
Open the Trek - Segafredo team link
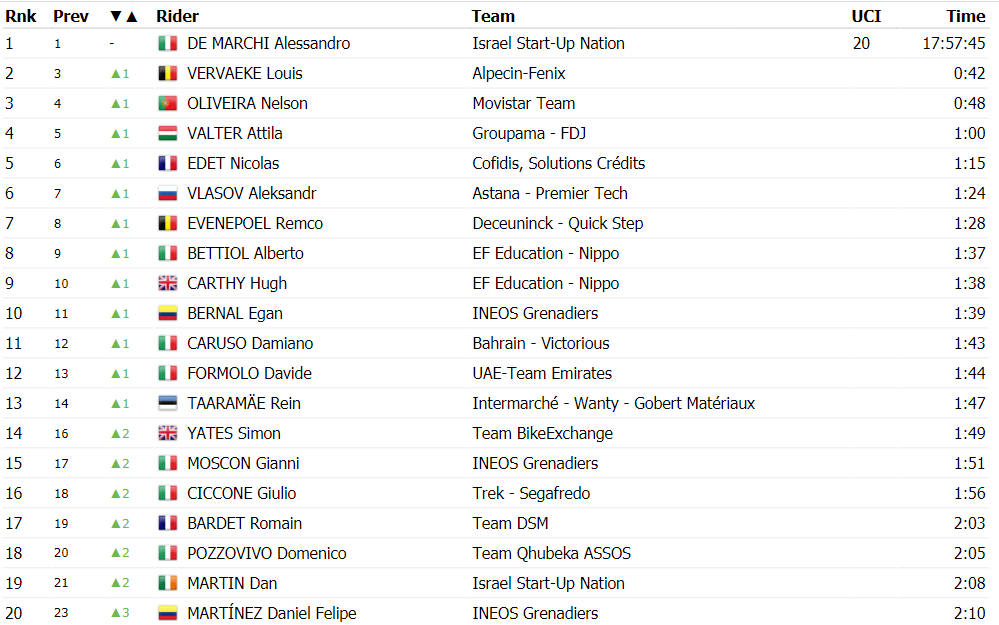coord(531,493)
